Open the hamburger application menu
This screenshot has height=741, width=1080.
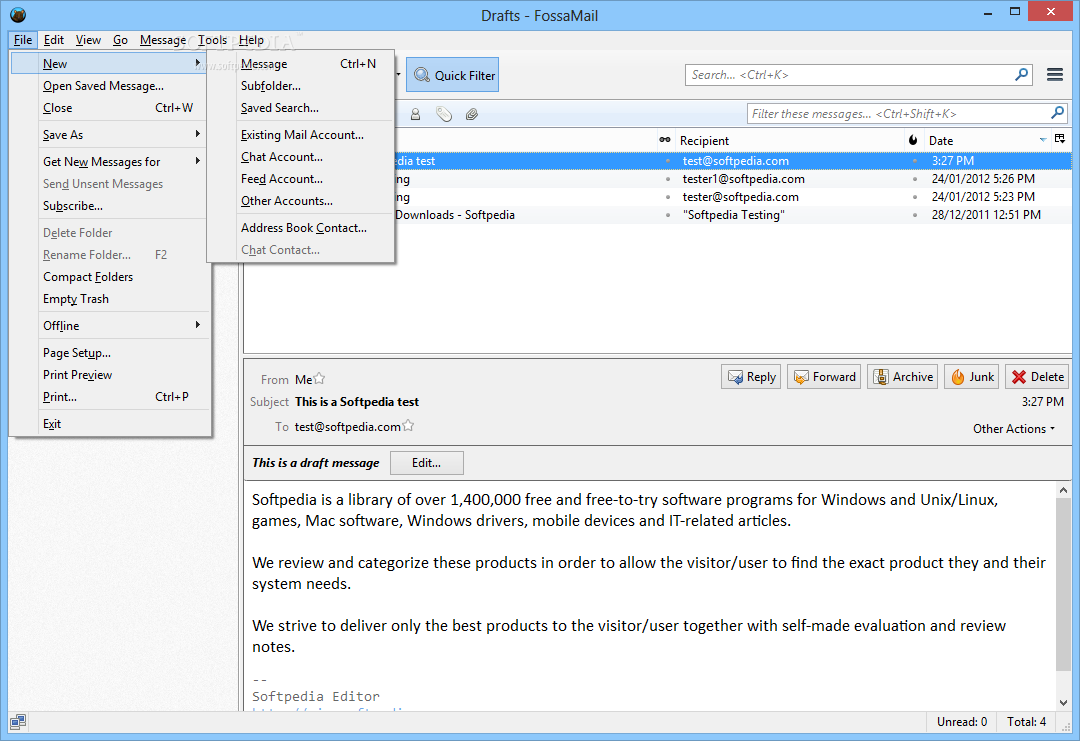[x=1055, y=74]
